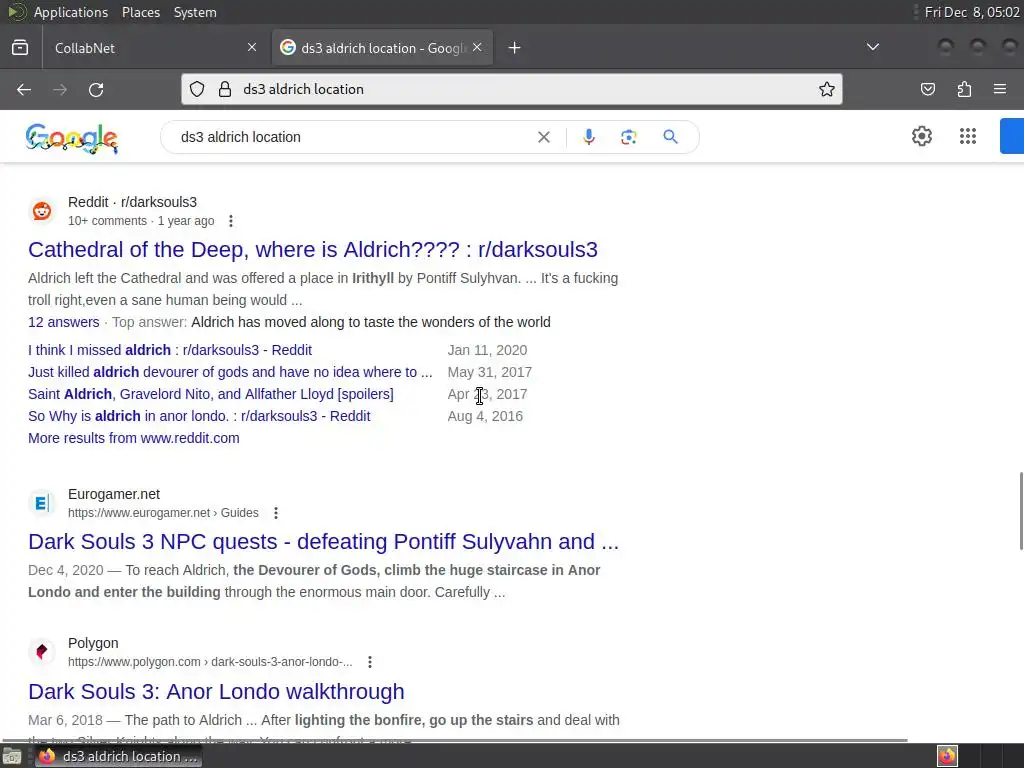
Task: Open 'Just killed aldrich devourer' link
Action: (x=230, y=372)
